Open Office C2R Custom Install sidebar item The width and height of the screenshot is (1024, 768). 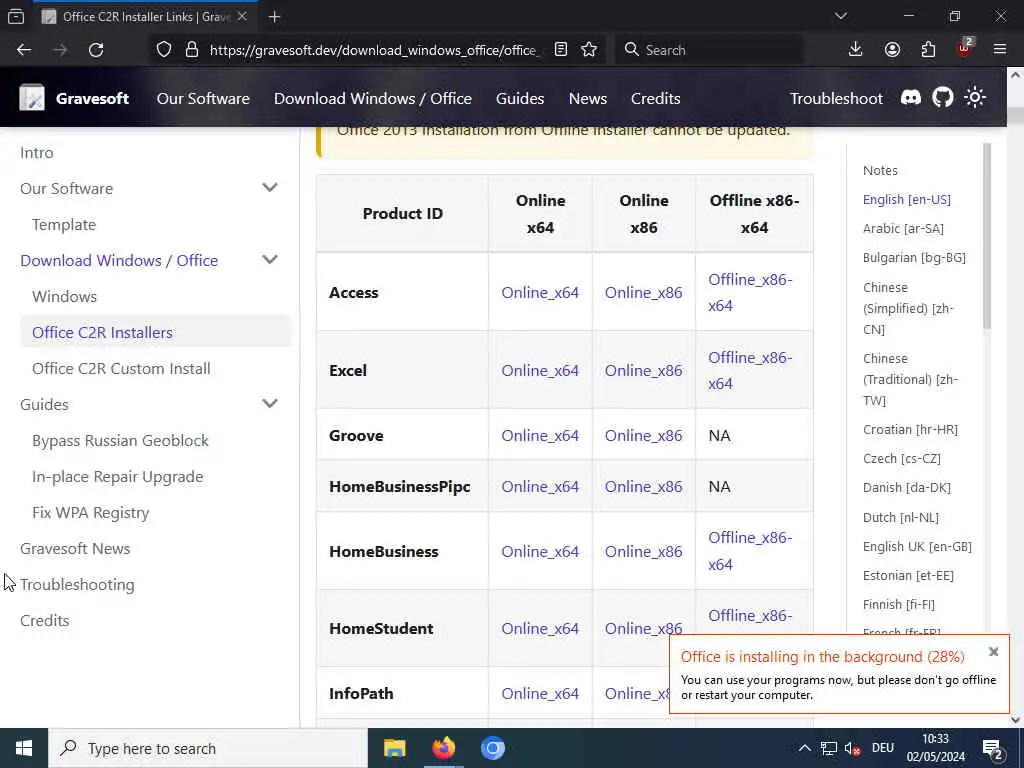coord(121,368)
